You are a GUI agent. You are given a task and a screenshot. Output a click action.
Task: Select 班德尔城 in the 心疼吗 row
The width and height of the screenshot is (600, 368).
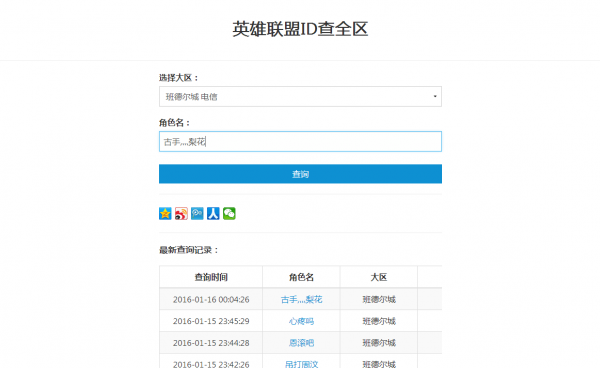click(x=379, y=321)
